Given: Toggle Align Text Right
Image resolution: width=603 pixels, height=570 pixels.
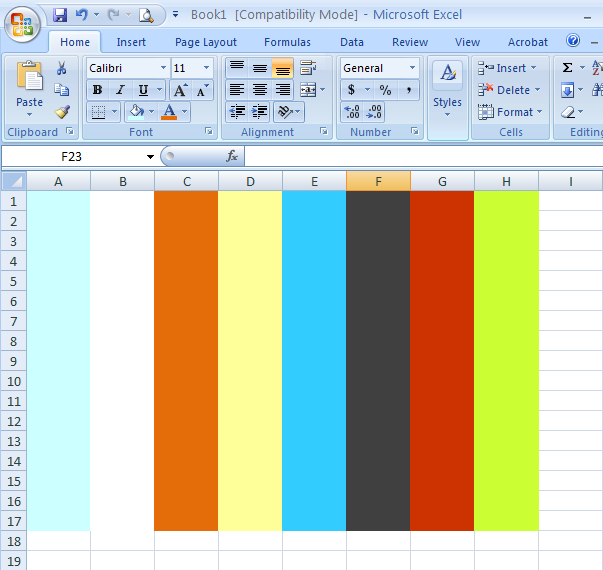Looking at the screenshot, I should pos(283,90).
